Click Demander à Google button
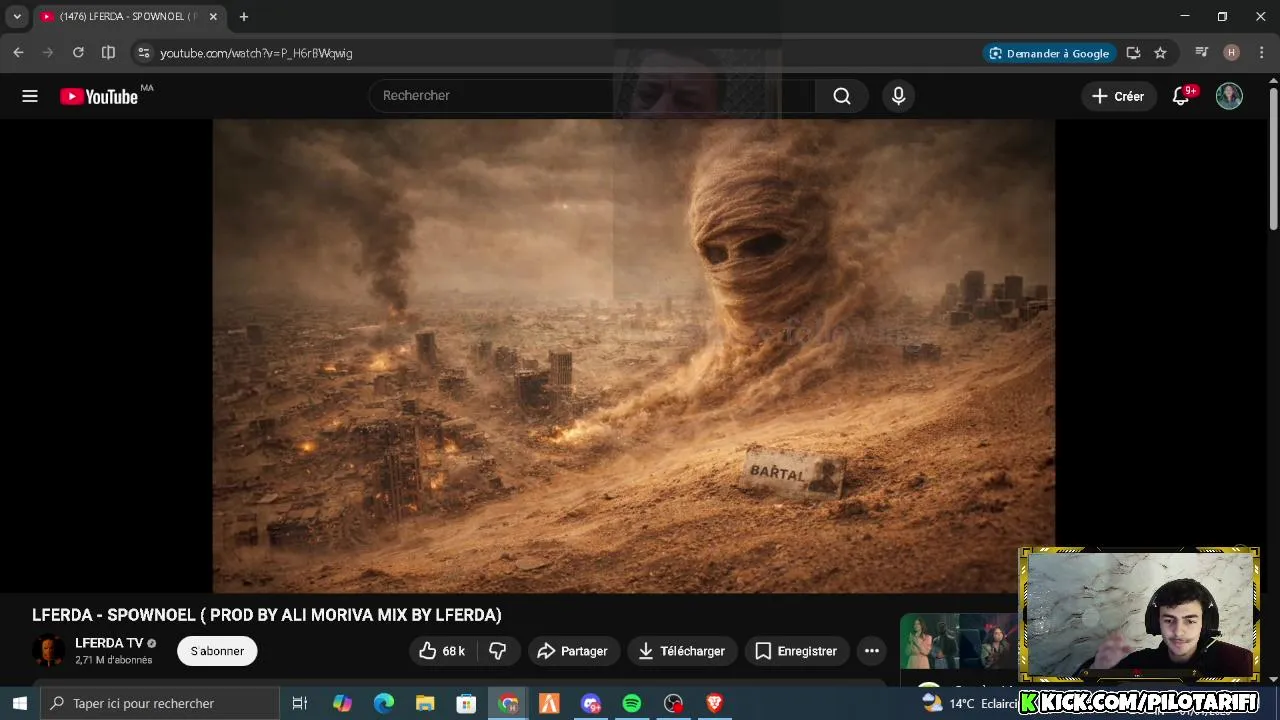 coord(1048,53)
